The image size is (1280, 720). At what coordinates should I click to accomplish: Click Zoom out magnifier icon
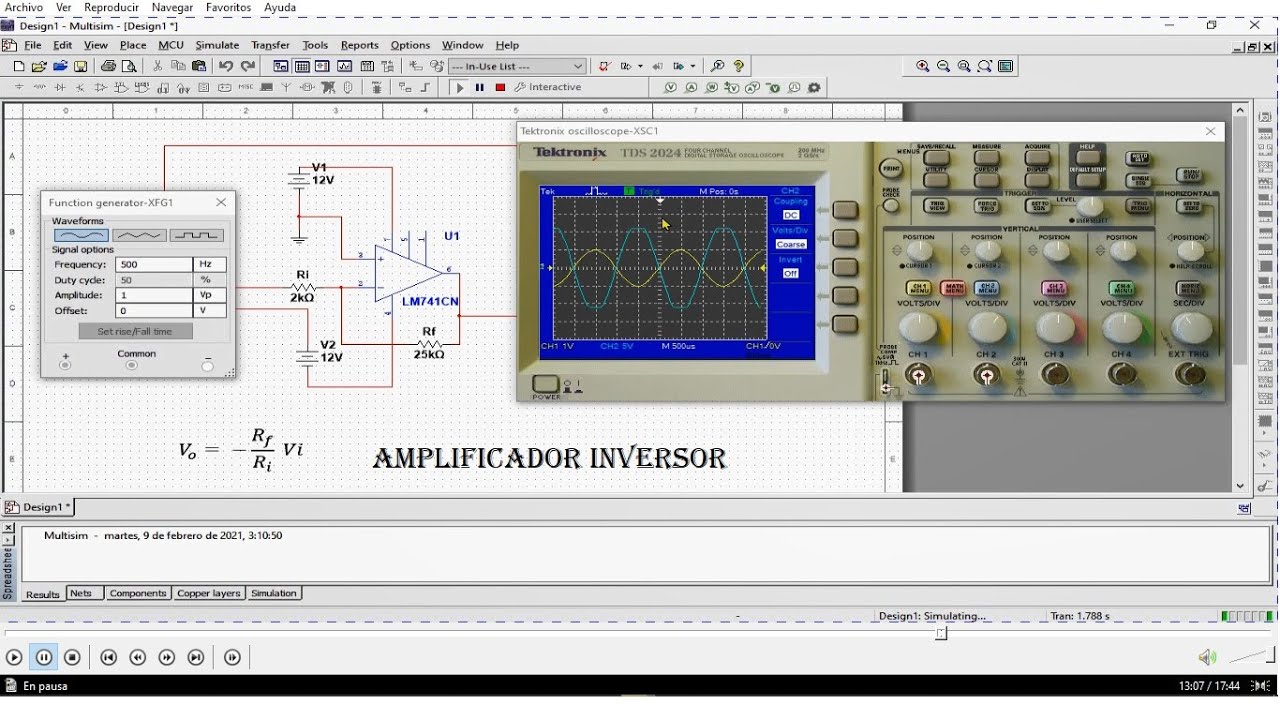pyautogui.click(x=943, y=66)
